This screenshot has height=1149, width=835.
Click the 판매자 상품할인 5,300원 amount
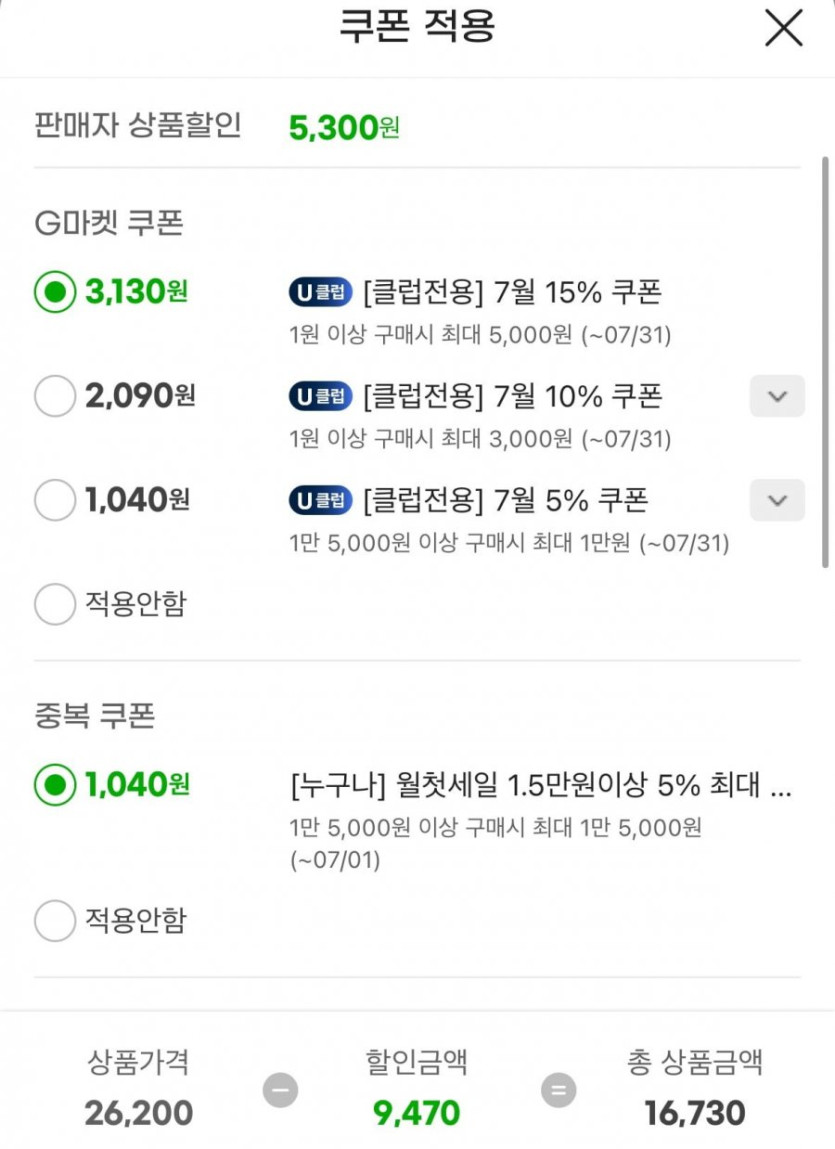(344, 128)
